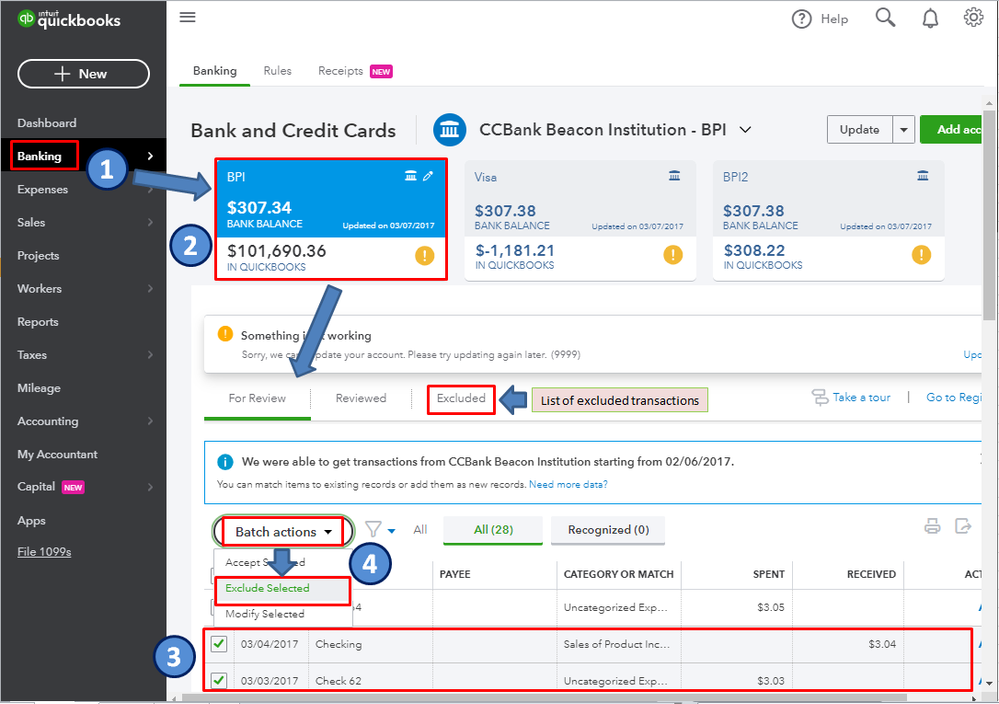The image size is (999, 704).
Task: Click the vertical scrollbar thumb
Action: pyautogui.click(x=988, y=217)
